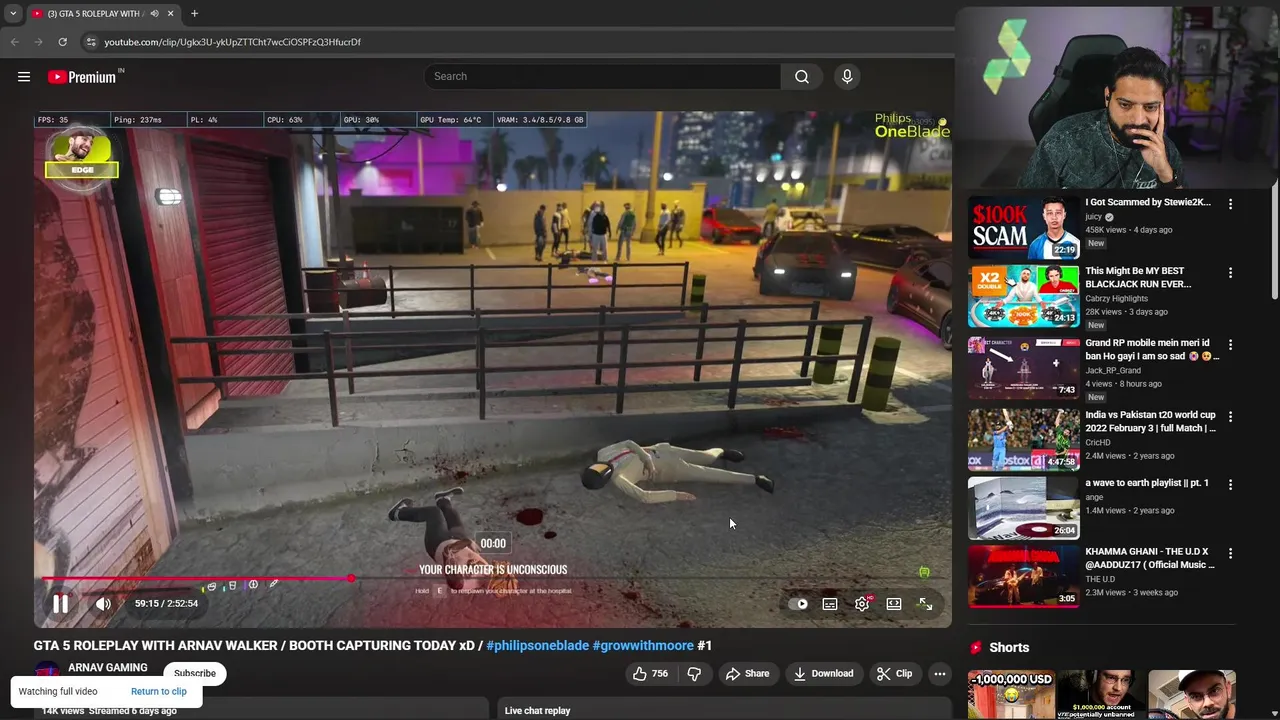The height and width of the screenshot is (720, 1280).
Task: Open 'KHAMMA GHANI - THE U.D' thumbnail
Action: point(1023,577)
